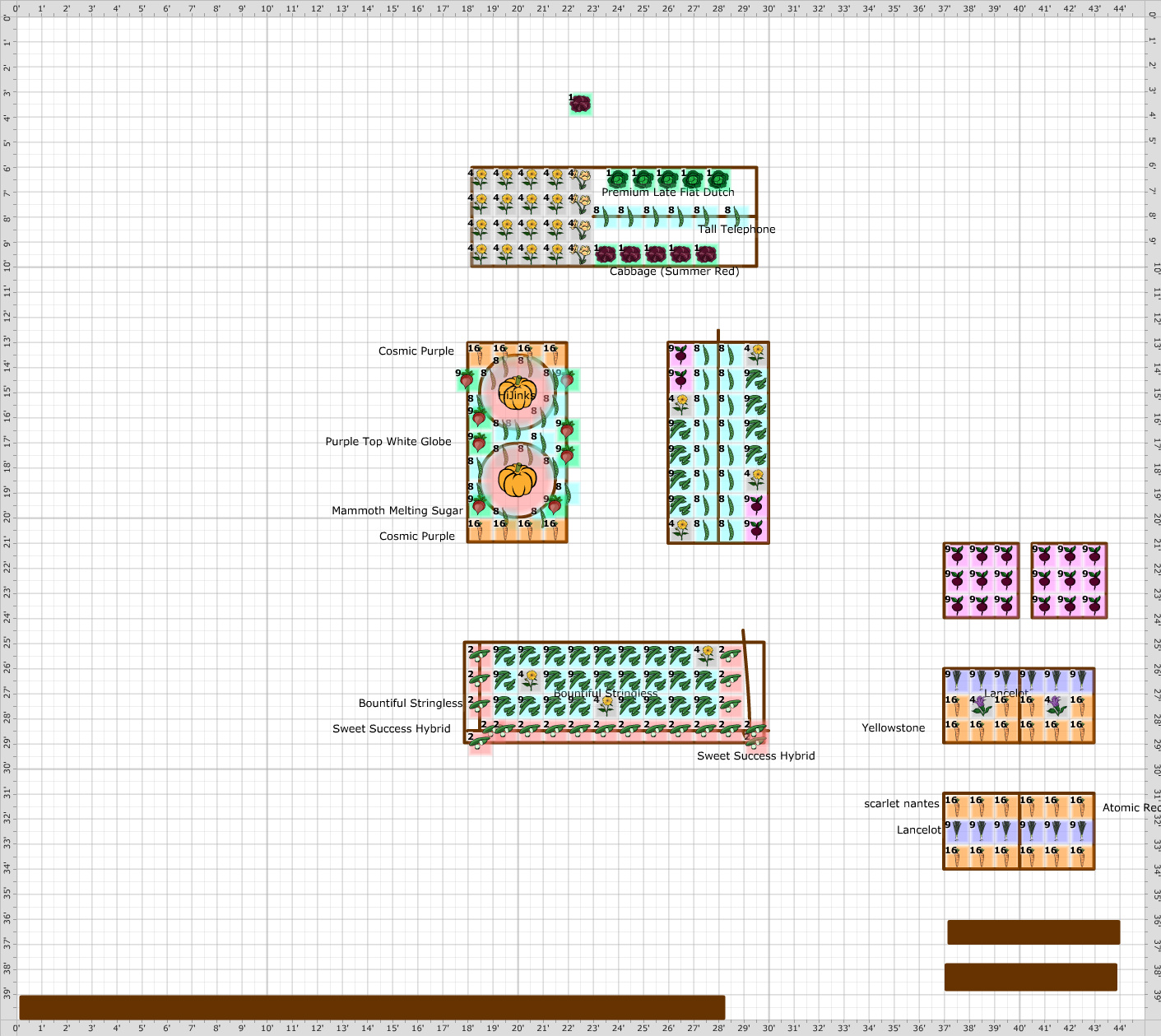Click marigold in third row of bush bean bed
The image size is (1161, 1036).
pyautogui.click(x=606, y=706)
